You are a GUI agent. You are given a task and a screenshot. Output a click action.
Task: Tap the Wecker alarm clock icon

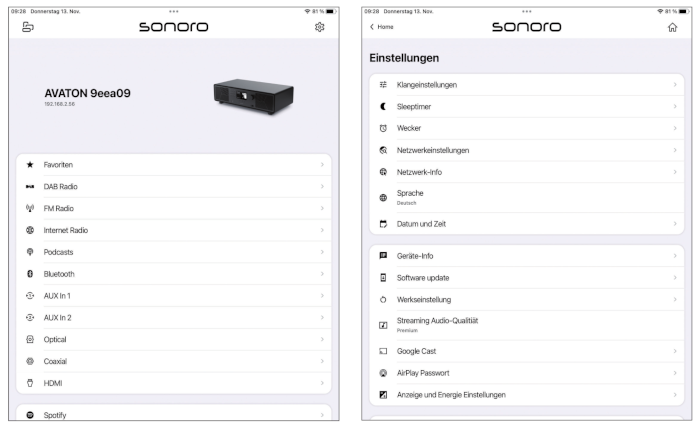(x=383, y=128)
